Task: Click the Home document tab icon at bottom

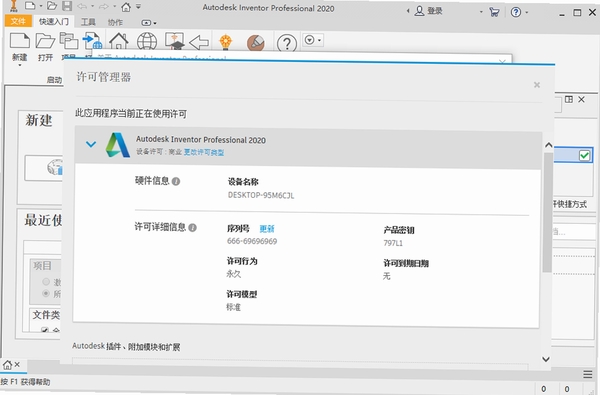Action: [x=7, y=365]
